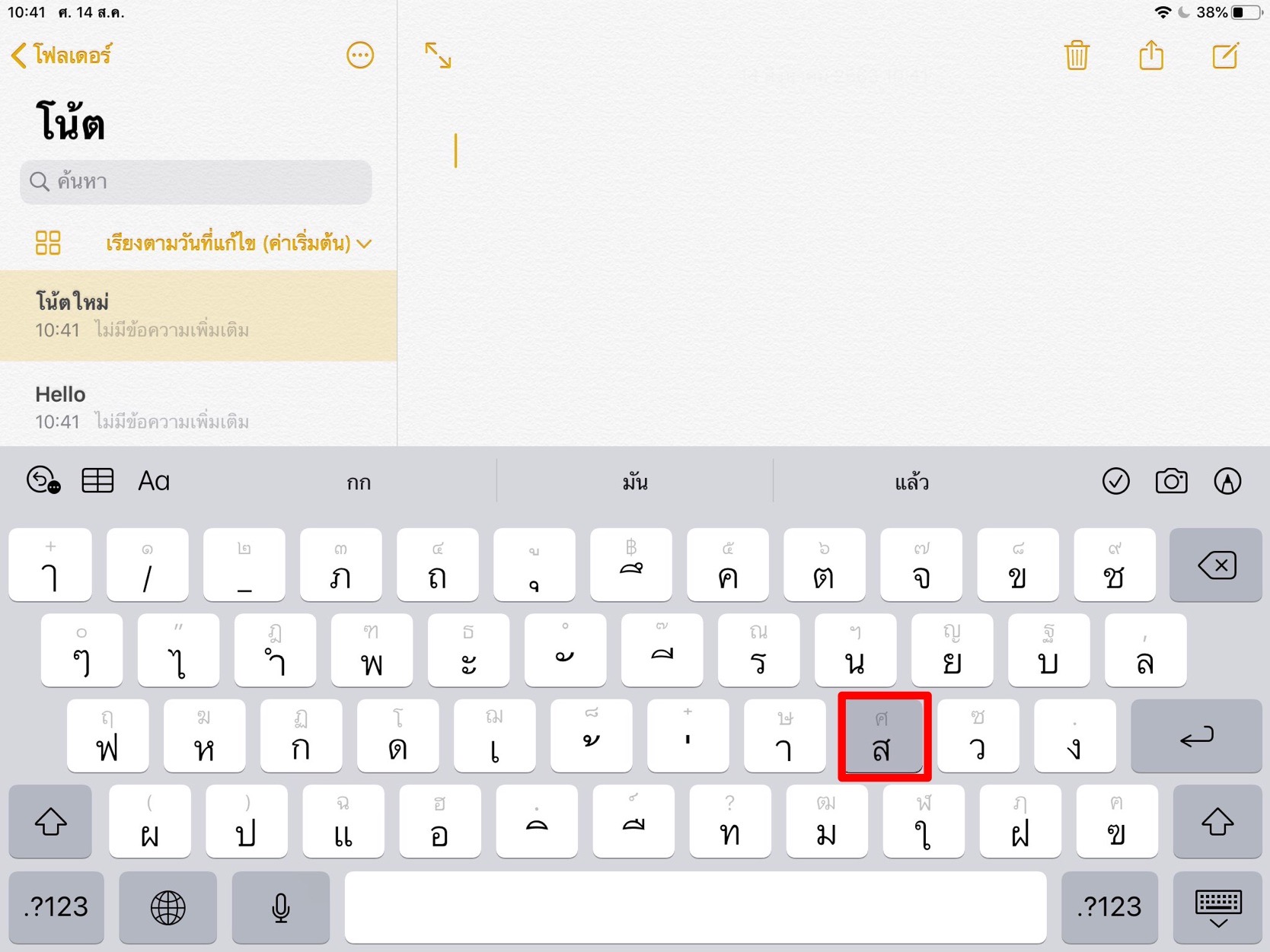Choose the มัน word suggestion

pos(635,482)
